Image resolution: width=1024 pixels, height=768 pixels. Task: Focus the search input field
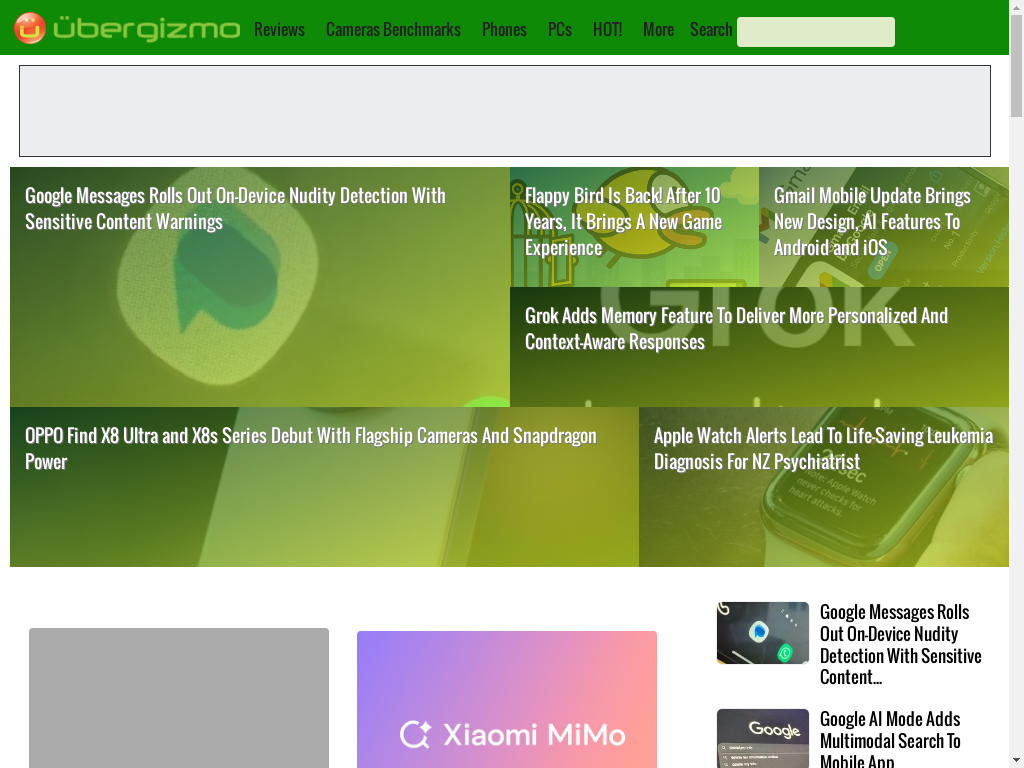point(816,32)
